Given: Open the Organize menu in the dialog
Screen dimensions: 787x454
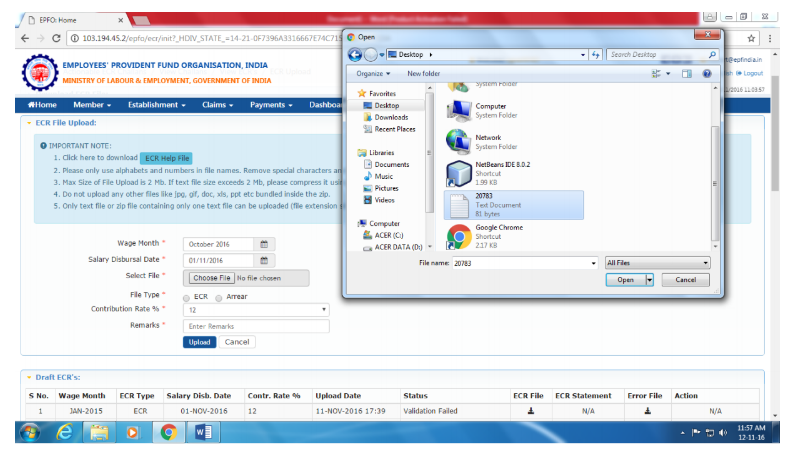Looking at the screenshot, I should pos(373,73).
